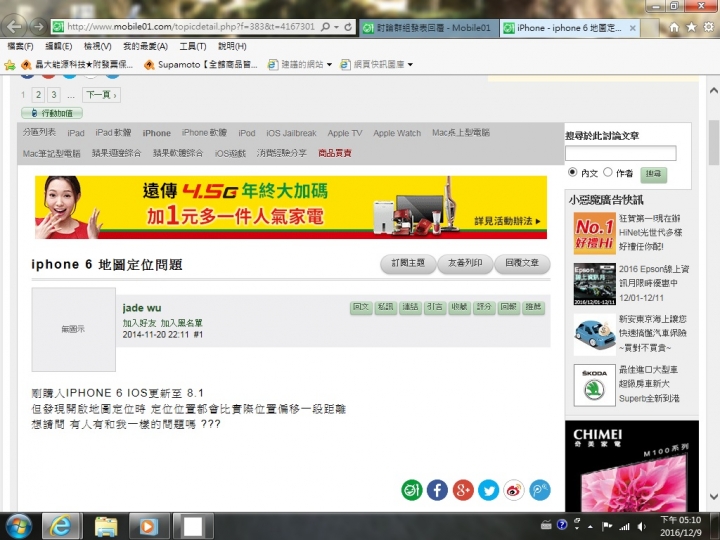Open the Skoda ad thumbnail

tap(594, 385)
